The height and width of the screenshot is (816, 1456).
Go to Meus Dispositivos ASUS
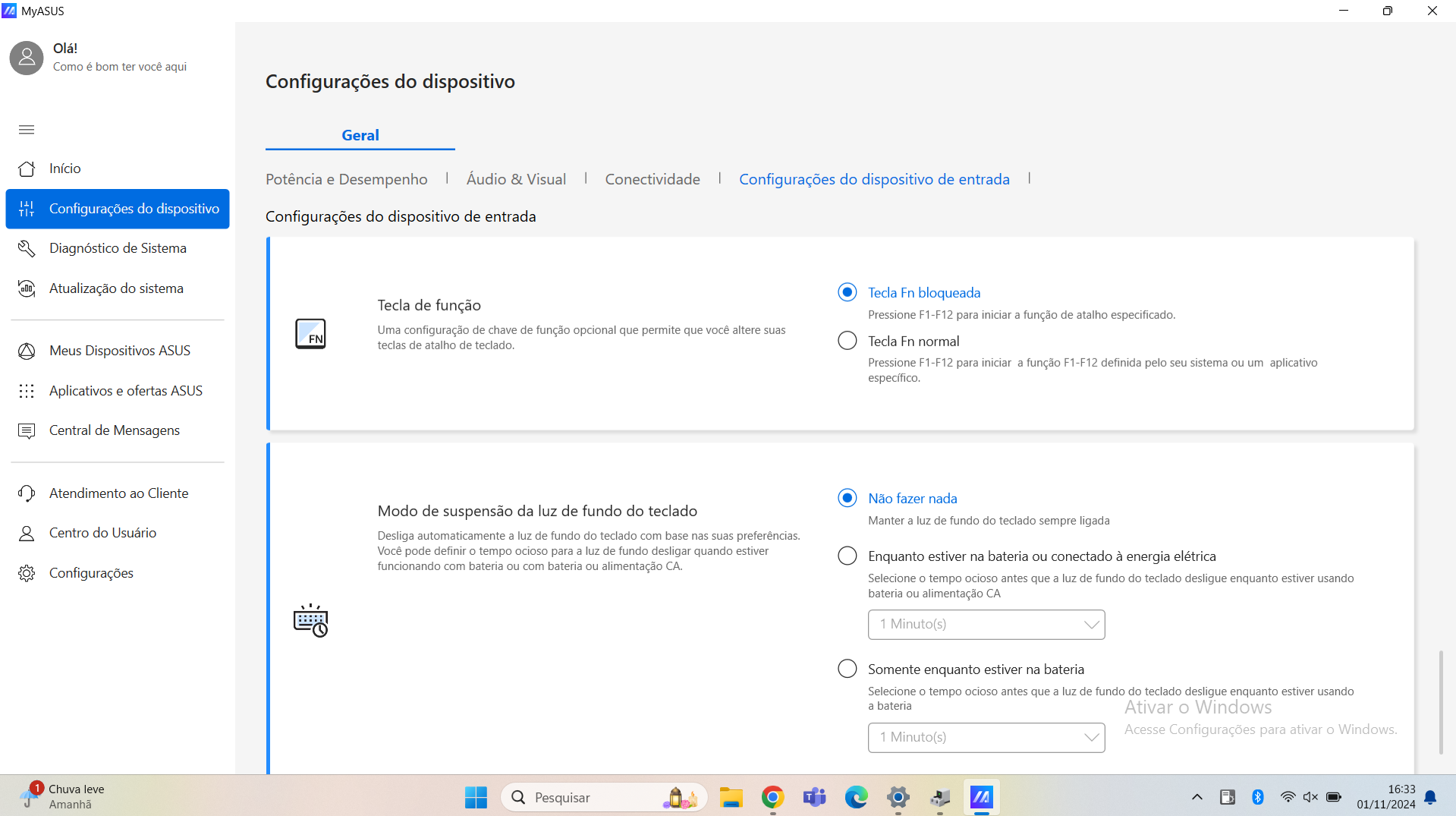click(118, 351)
